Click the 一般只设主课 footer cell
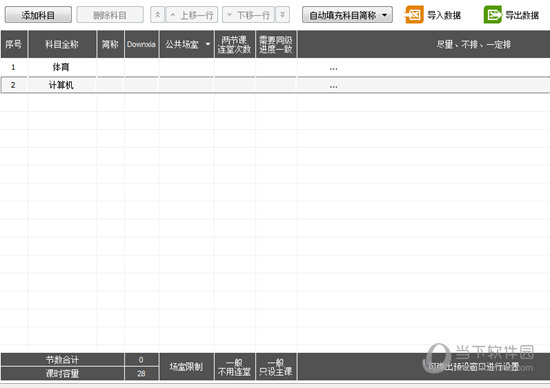 276,367
